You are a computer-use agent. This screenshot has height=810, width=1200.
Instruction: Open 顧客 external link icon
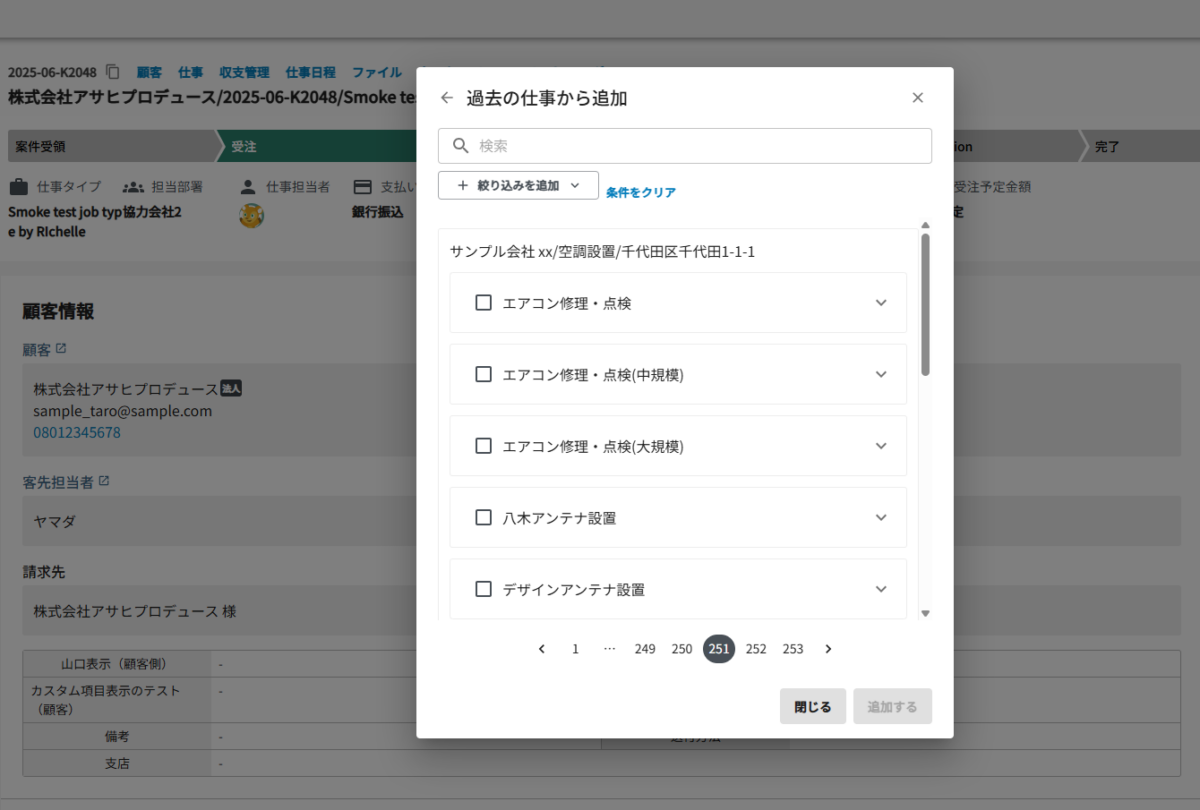point(61,348)
